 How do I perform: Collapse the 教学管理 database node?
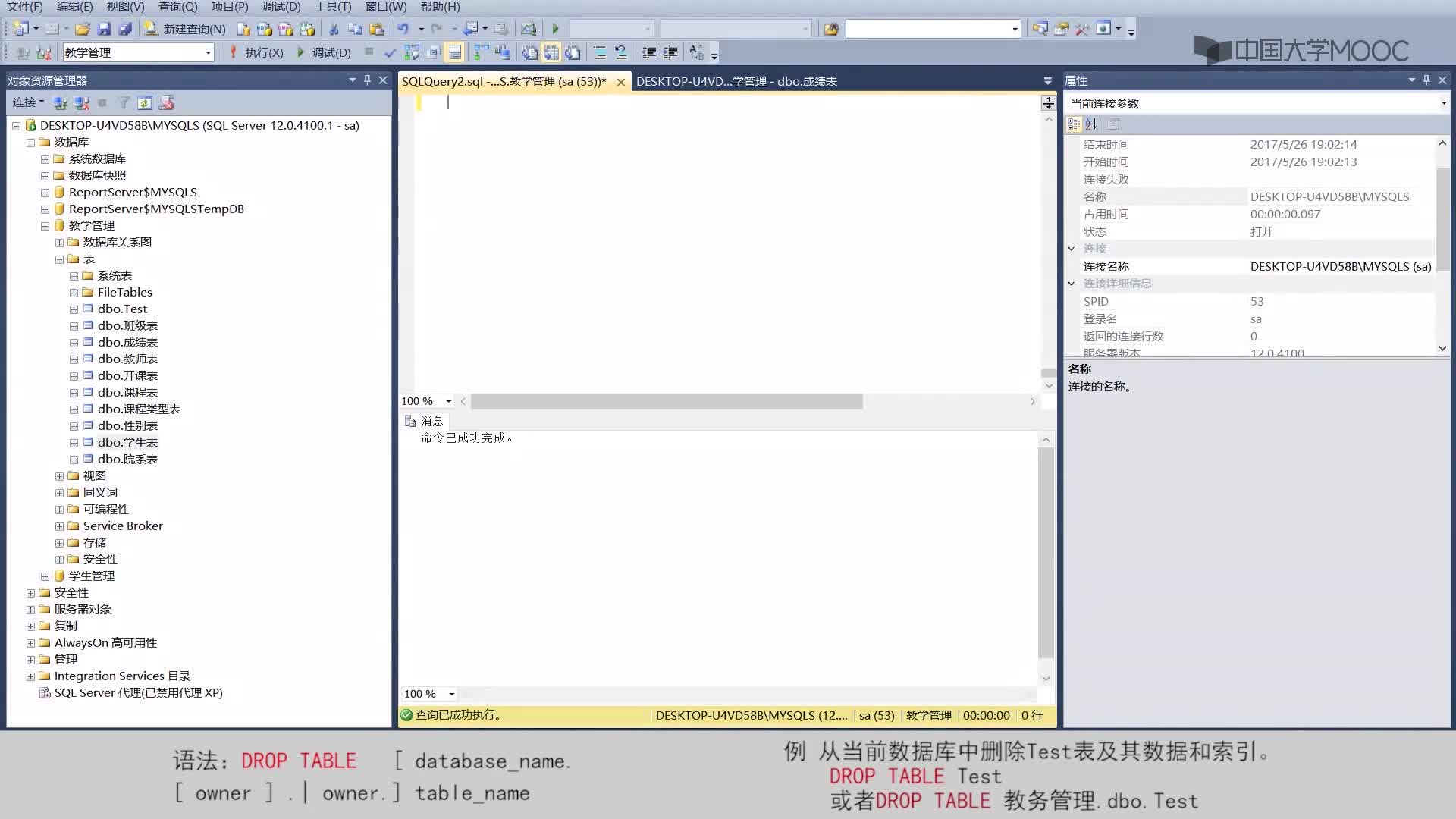tap(45, 226)
